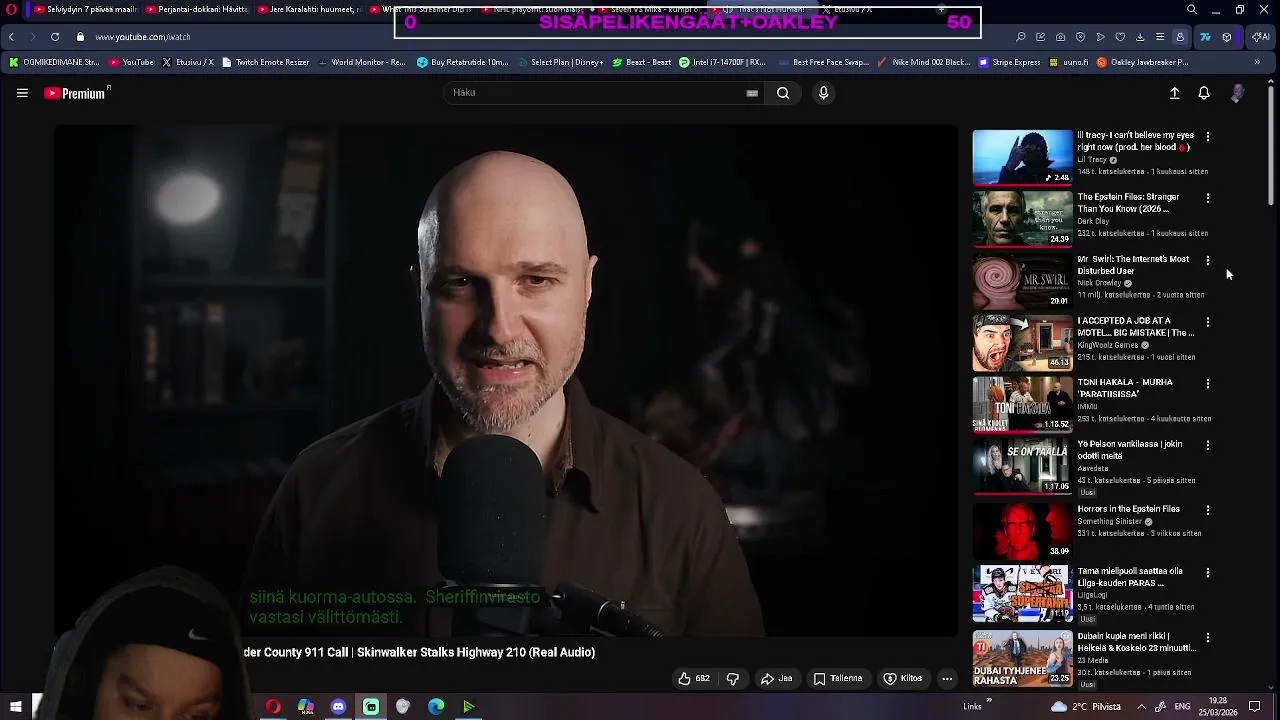The height and width of the screenshot is (720, 1280).
Task: Go back in browser history
Action: pyautogui.click(x=11, y=37)
